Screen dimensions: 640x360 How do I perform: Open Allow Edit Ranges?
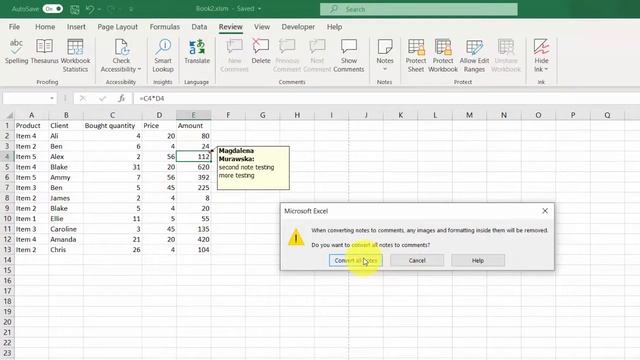coord(474,56)
